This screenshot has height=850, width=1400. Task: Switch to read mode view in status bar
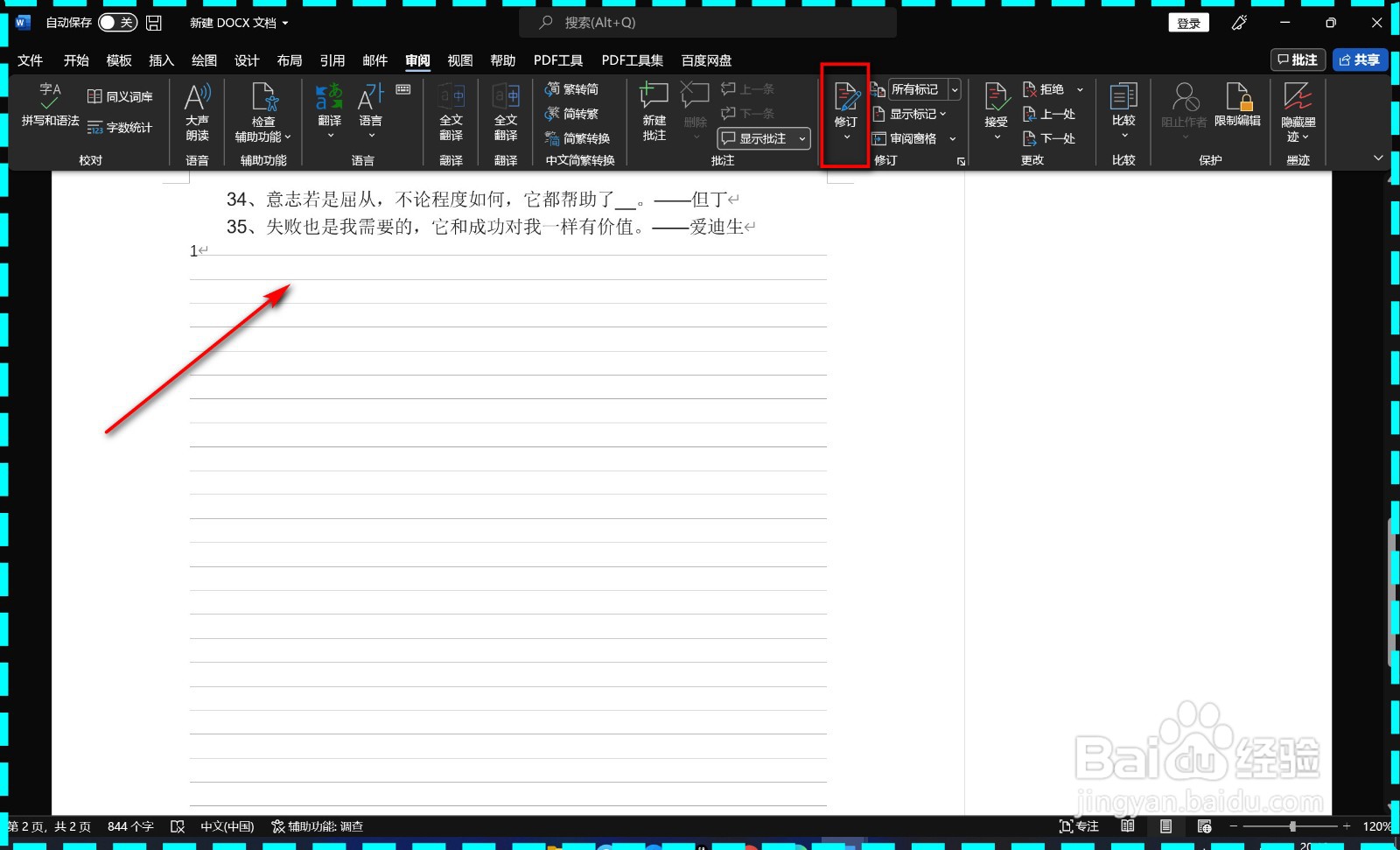click(x=1128, y=826)
